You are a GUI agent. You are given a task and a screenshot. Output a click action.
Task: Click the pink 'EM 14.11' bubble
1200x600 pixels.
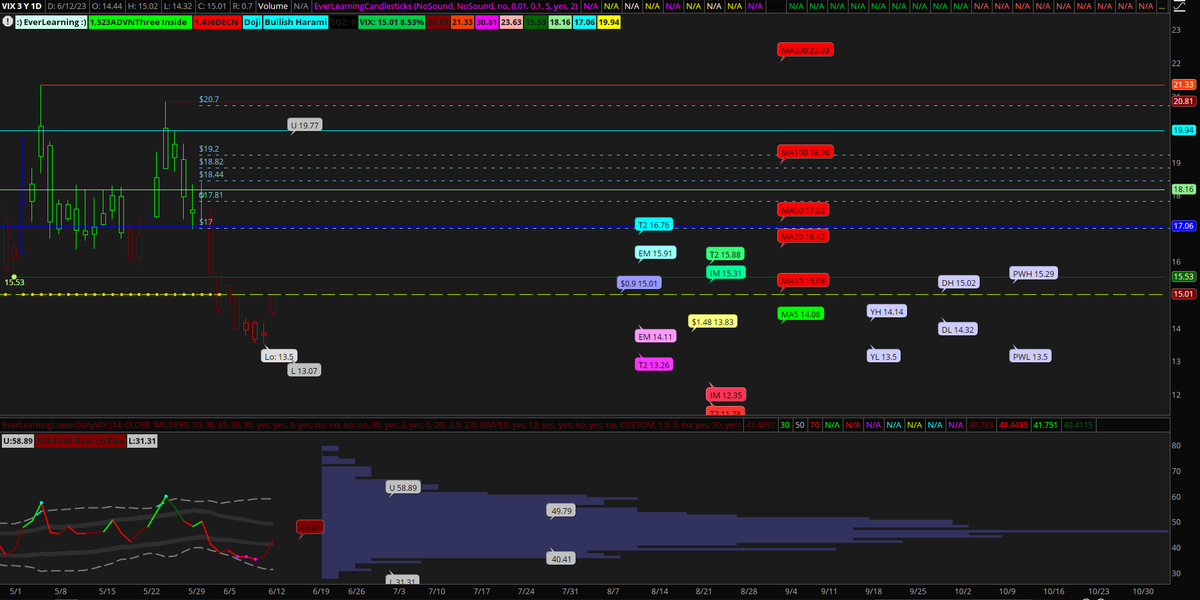(x=656, y=337)
